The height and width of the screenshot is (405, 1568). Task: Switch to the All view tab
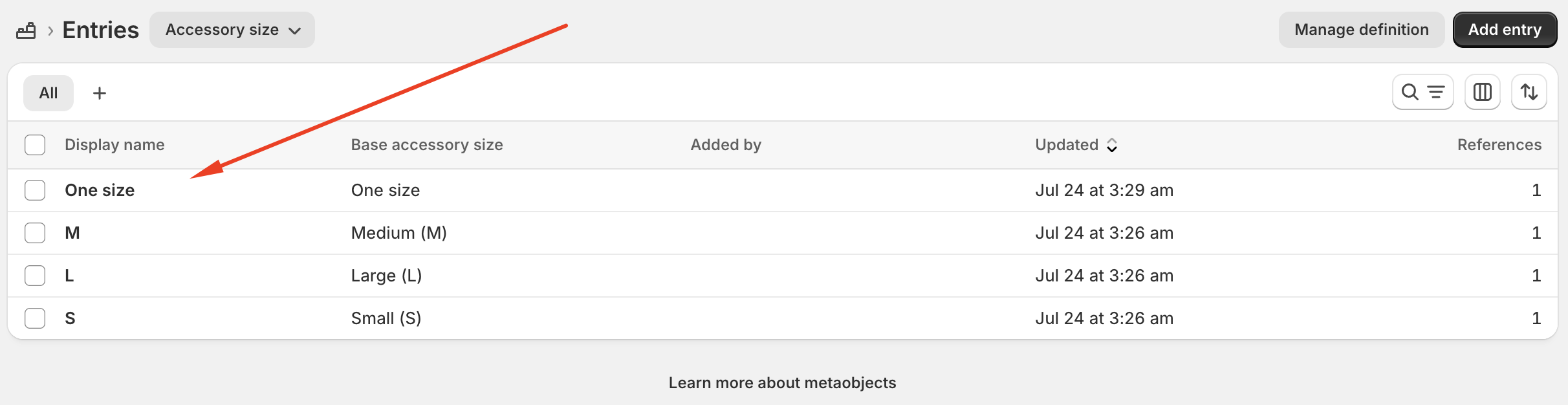(x=49, y=93)
